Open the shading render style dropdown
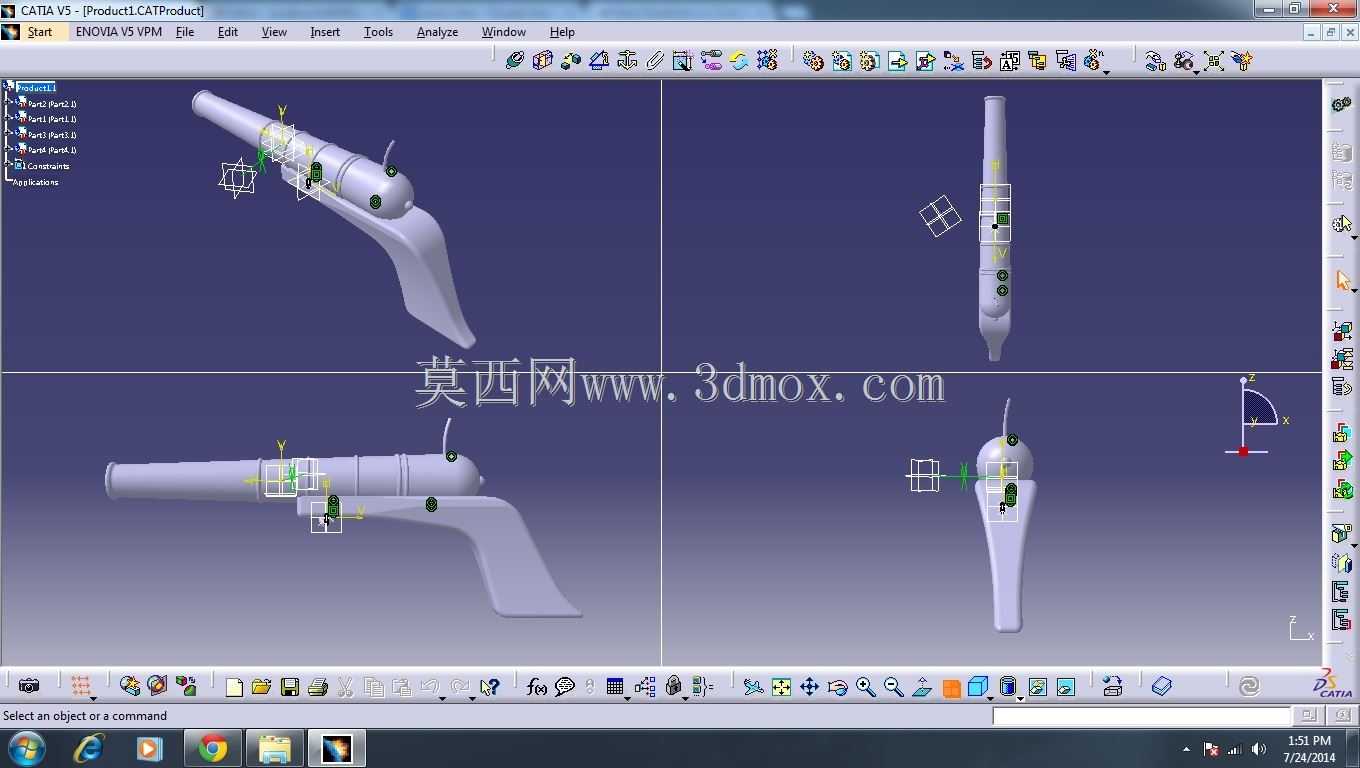This screenshot has width=1360, height=768. [1021, 698]
